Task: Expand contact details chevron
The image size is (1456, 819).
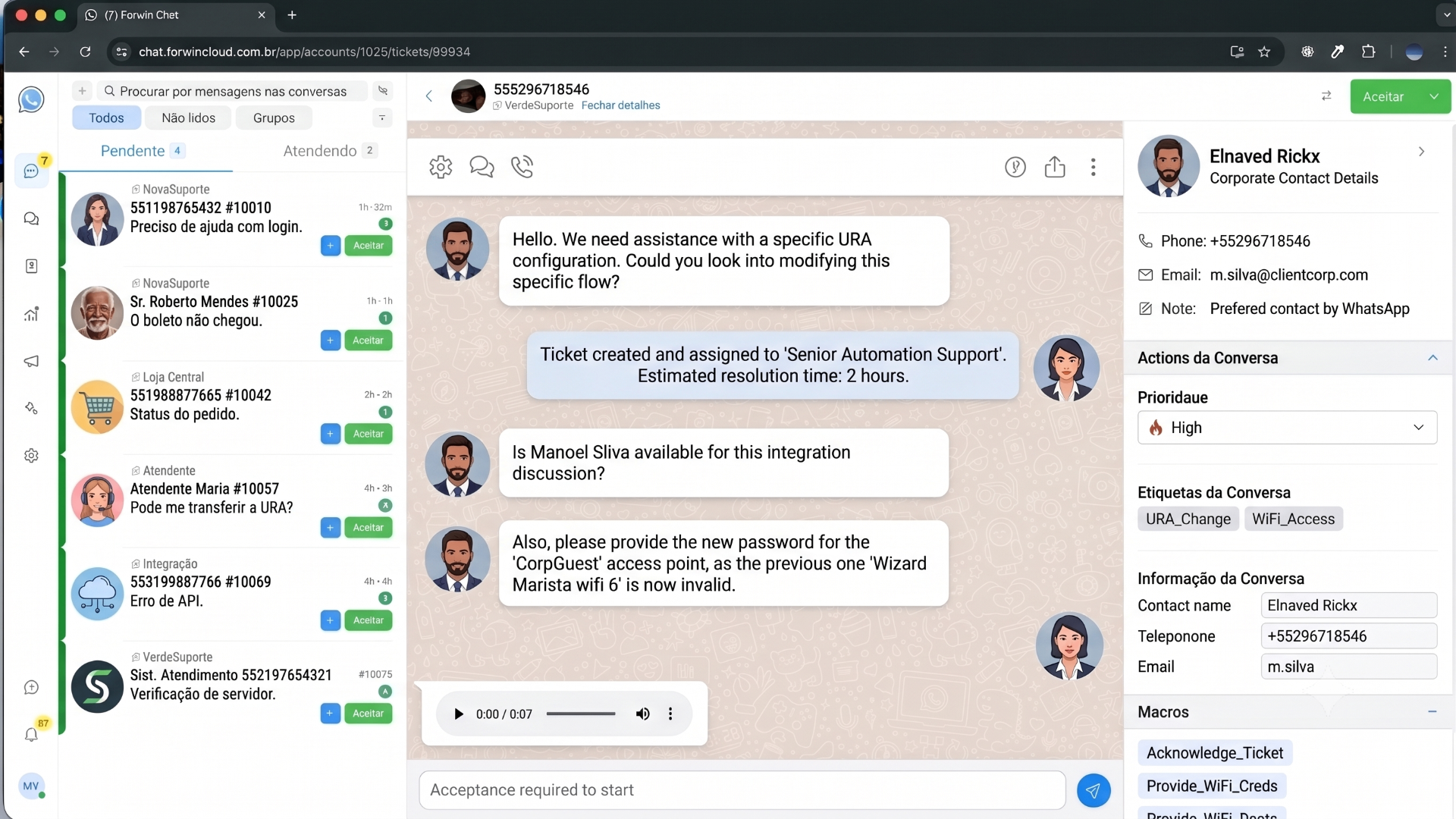Action: pos(1421,152)
